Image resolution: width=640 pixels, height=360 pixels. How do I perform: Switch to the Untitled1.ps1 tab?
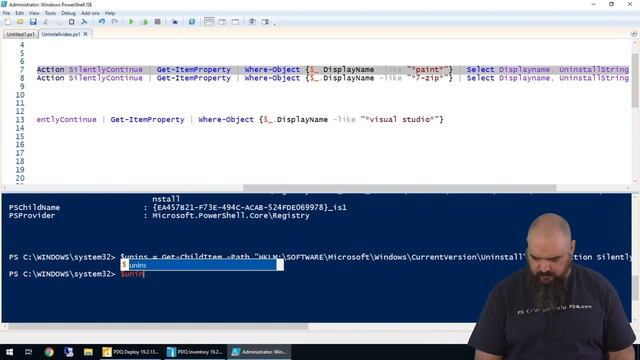[20, 34]
